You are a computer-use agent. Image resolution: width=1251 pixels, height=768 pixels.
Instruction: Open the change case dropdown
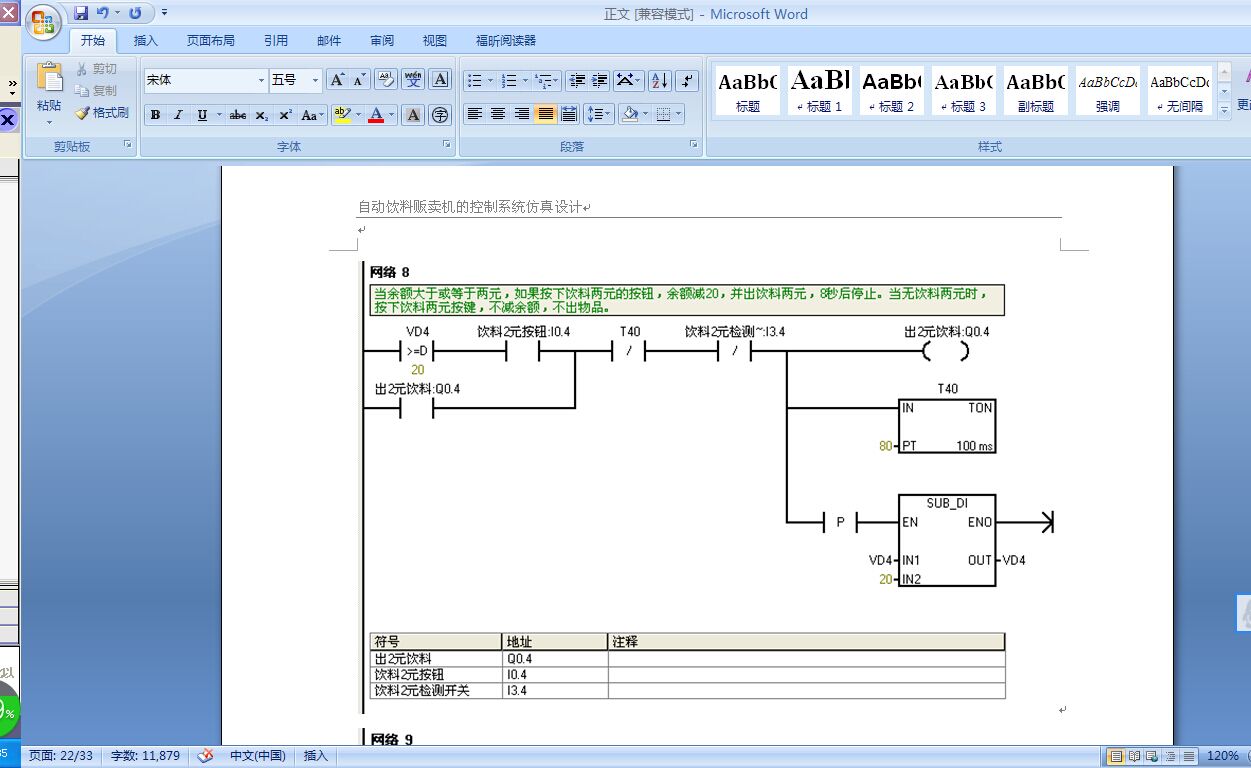[313, 115]
